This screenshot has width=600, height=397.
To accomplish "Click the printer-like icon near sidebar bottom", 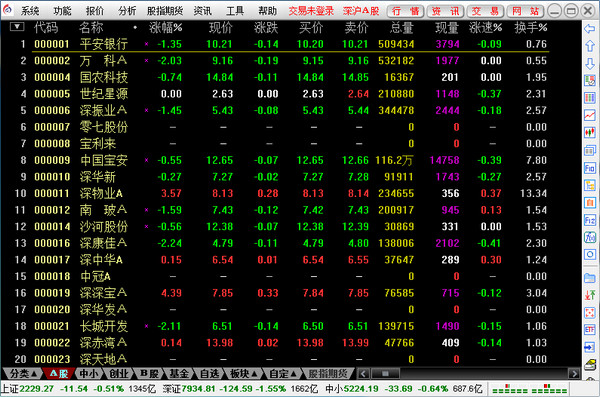I will coord(590,364).
